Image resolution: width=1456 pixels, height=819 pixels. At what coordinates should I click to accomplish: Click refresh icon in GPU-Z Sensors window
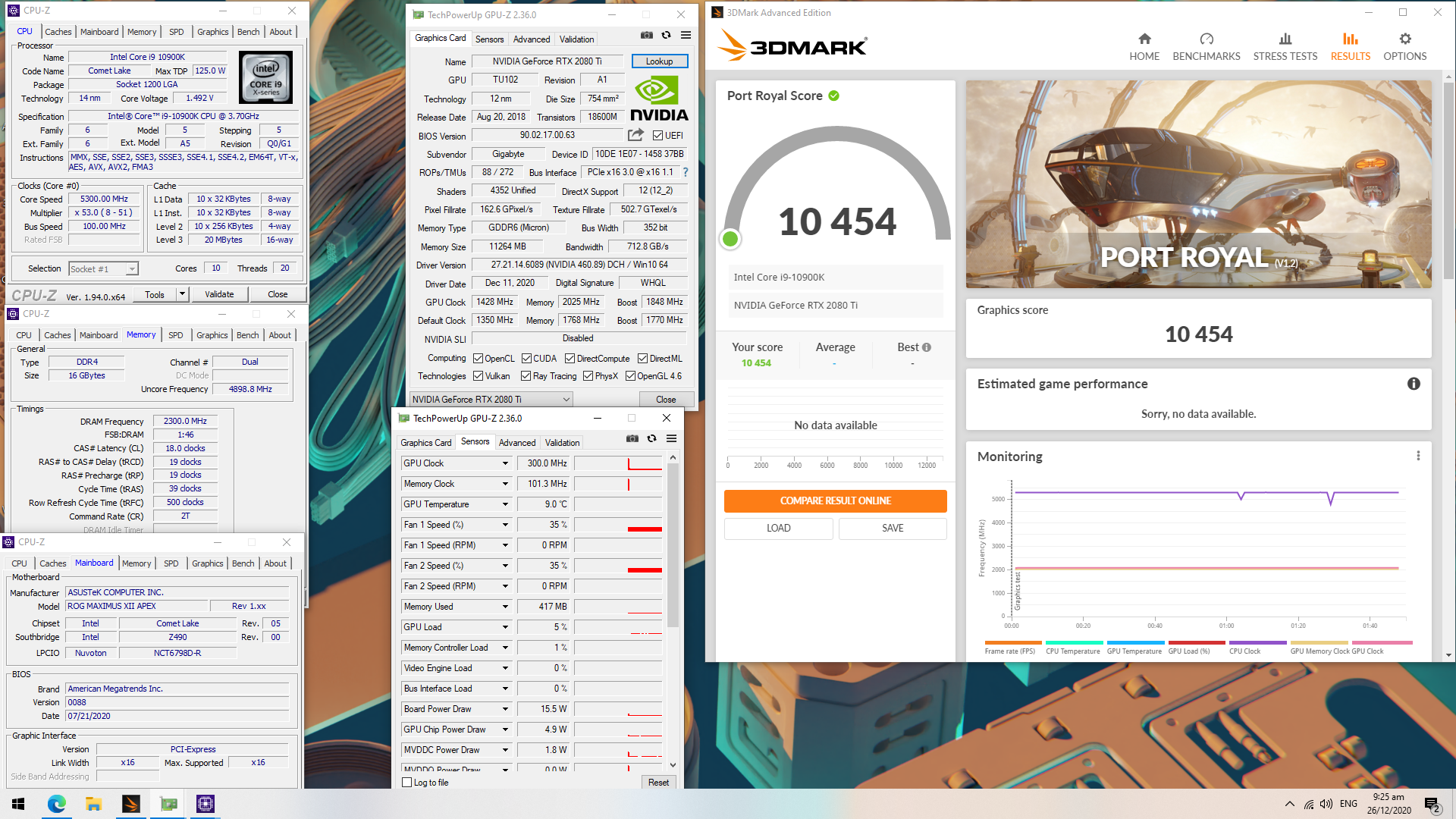pyautogui.click(x=651, y=438)
